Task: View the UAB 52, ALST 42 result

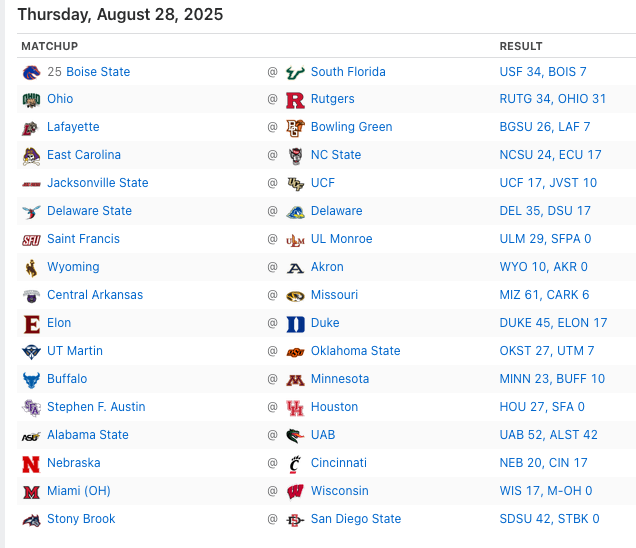Action: coord(549,435)
